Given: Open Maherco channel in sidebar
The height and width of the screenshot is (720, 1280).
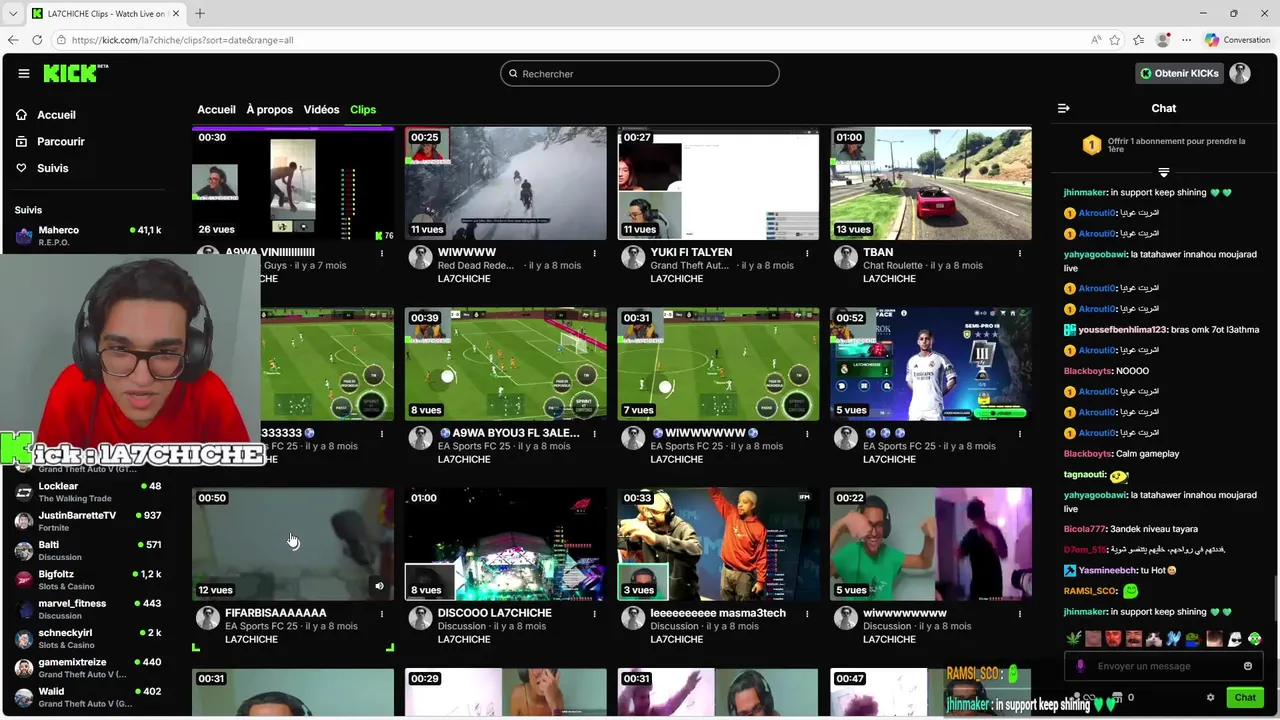Looking at the screenshot, I should tap(88, 236).
